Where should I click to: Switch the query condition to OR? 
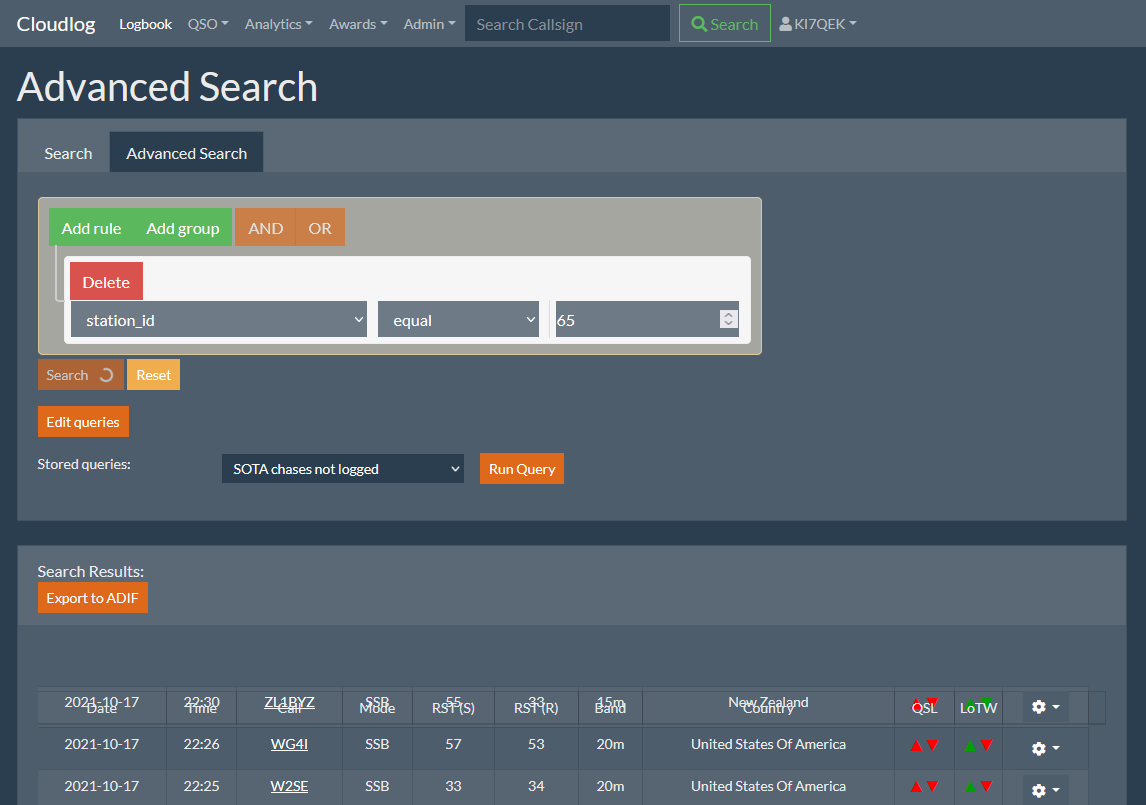(320, 227)
